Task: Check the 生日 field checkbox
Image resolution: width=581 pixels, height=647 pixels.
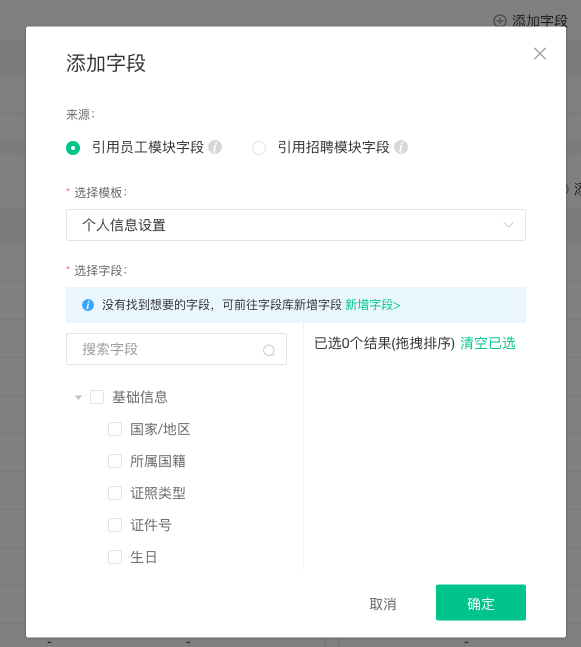Action: pos(115,557)
